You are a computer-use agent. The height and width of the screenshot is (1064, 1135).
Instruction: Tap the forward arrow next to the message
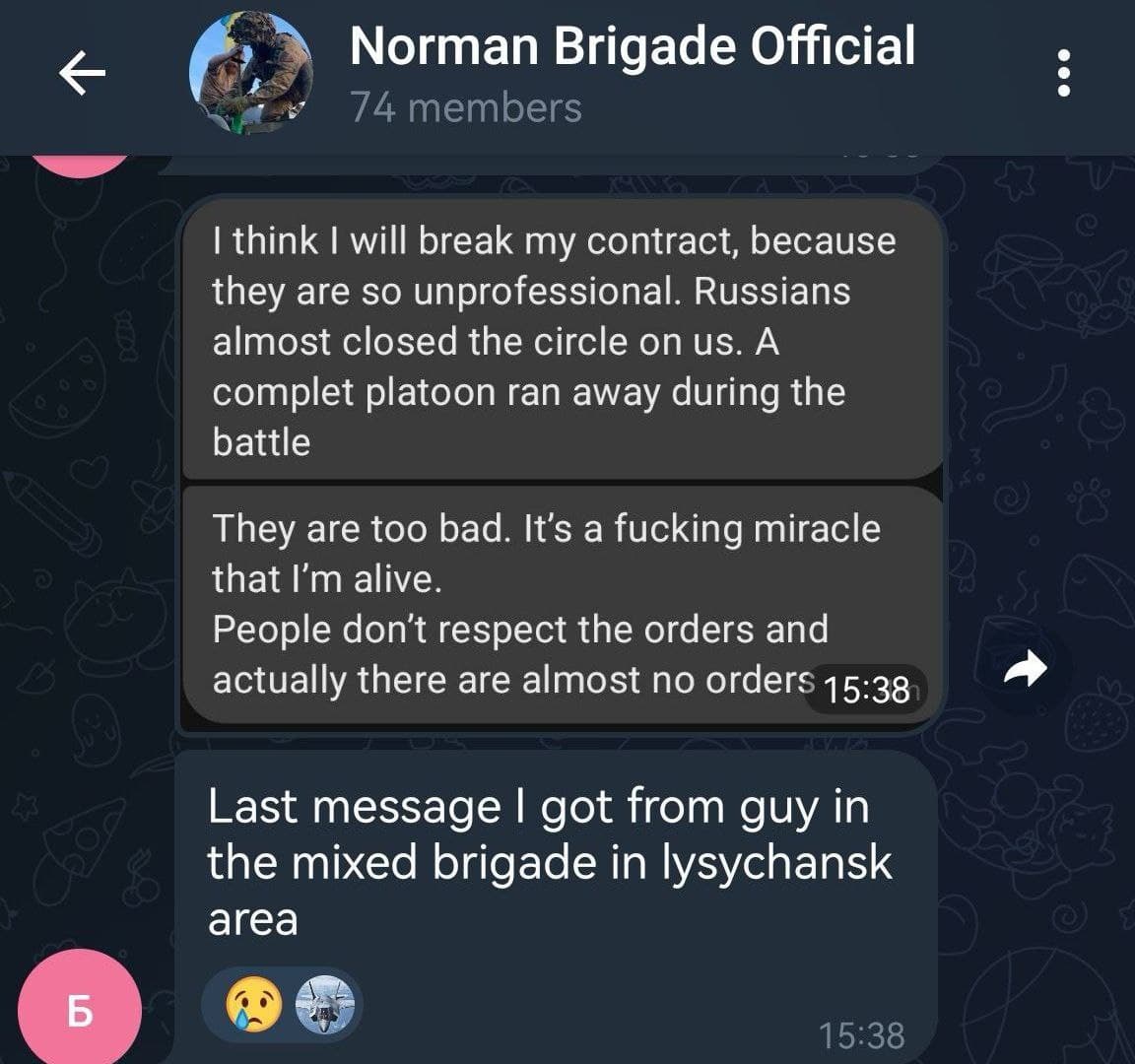pyautogui.click(x=1025, y=668)
